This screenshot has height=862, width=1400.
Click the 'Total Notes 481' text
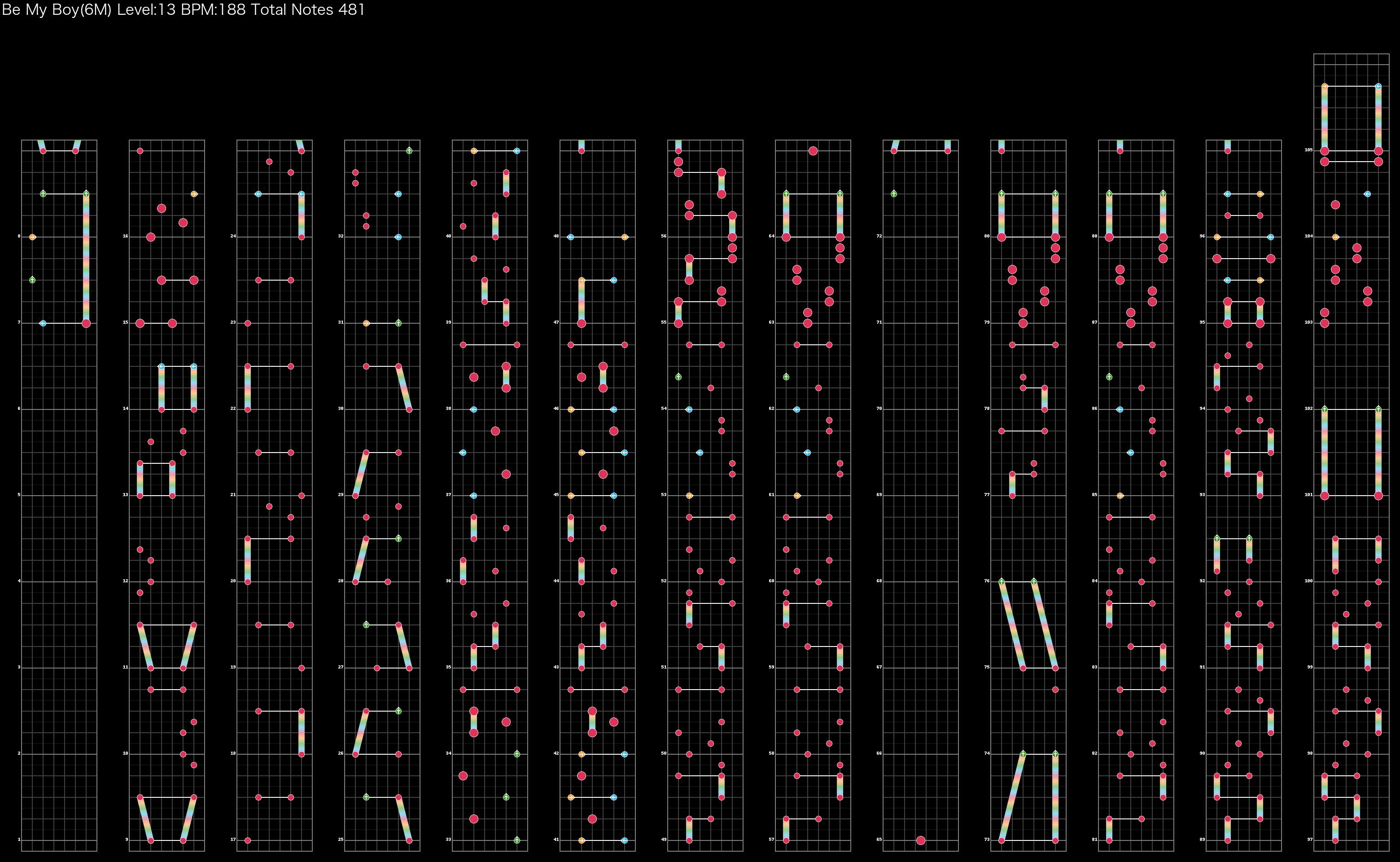[x=307, y=10]
